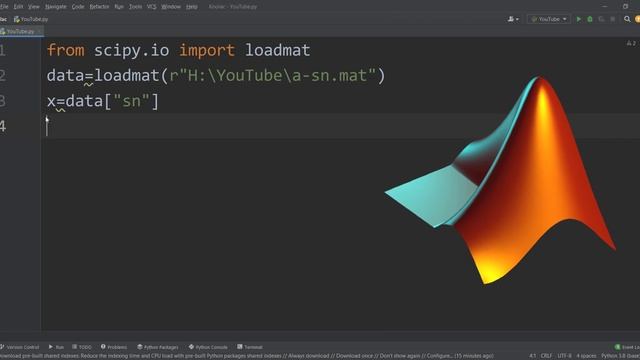
Task: Open the warnings inspection indicator in the editor
Action: [631, 43]
